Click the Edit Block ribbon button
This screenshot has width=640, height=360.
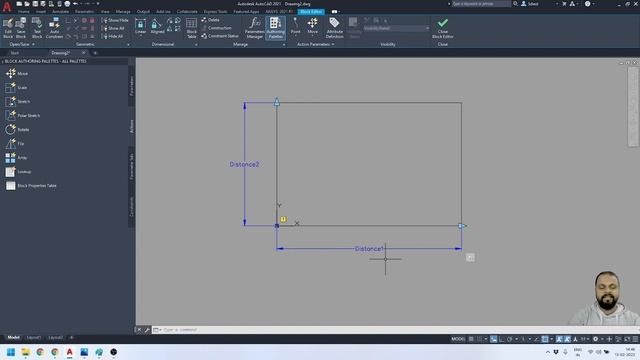pyautogui.click(x=8, y=28)
